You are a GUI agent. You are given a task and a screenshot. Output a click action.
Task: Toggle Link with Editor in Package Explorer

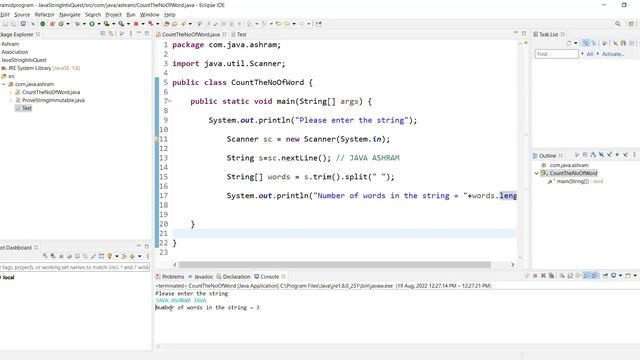pos(111,34)
